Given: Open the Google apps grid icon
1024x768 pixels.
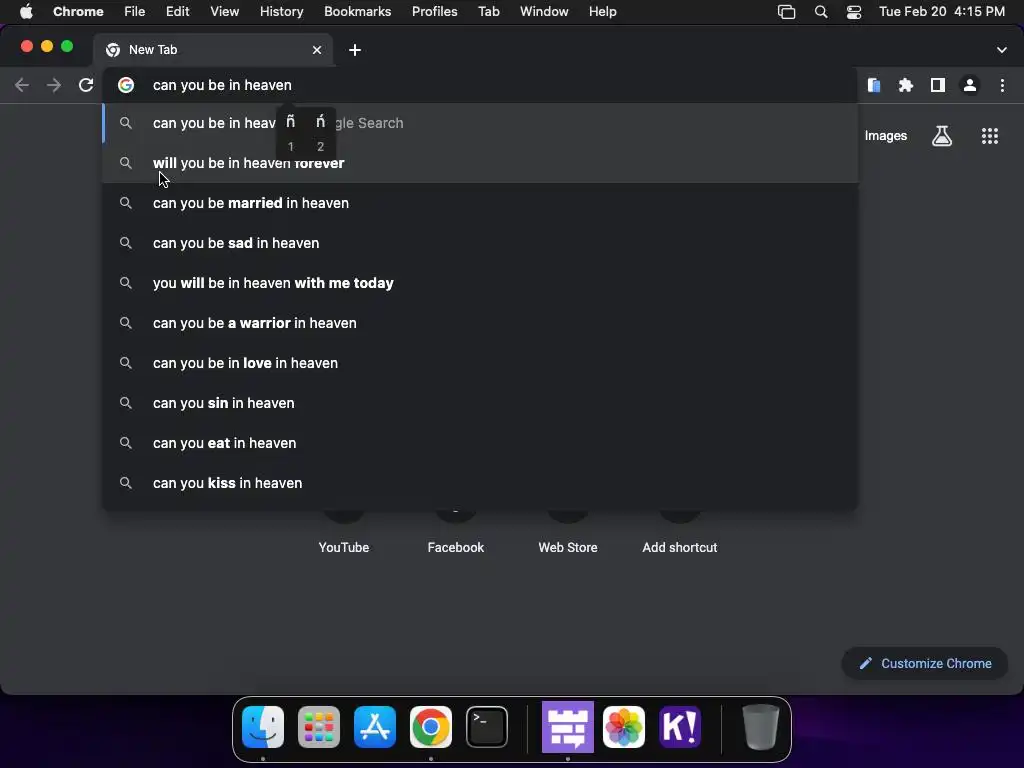Looking at the screenshot, I should click(x=989, y=136).
